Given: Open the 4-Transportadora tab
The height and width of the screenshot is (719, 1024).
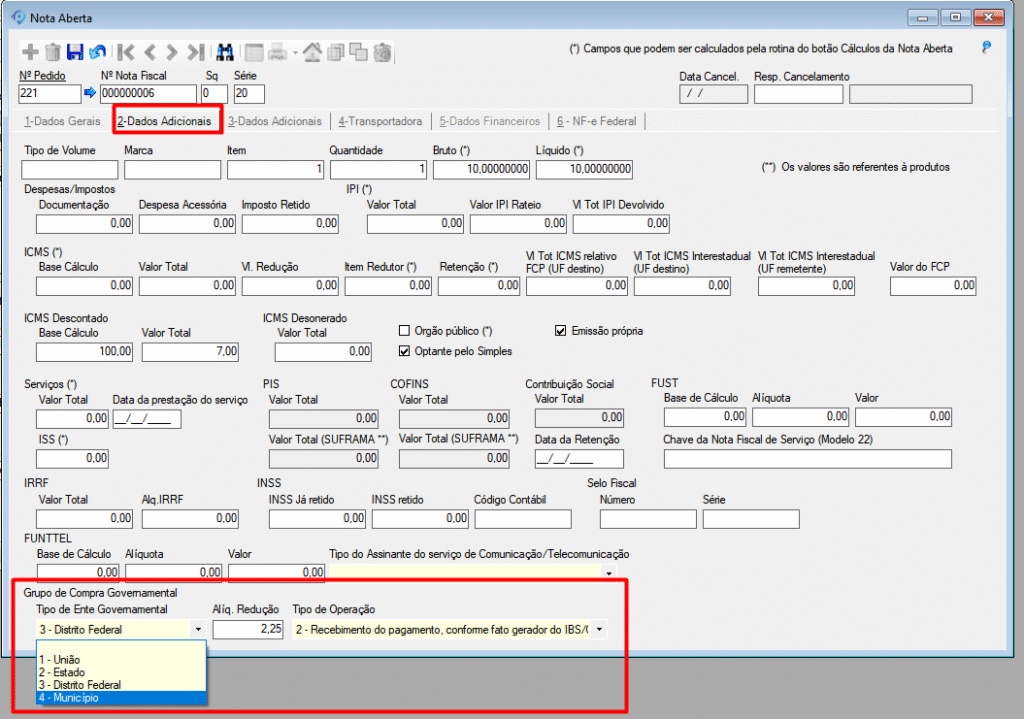Looking at the screenshot, I should click(380, 122).
